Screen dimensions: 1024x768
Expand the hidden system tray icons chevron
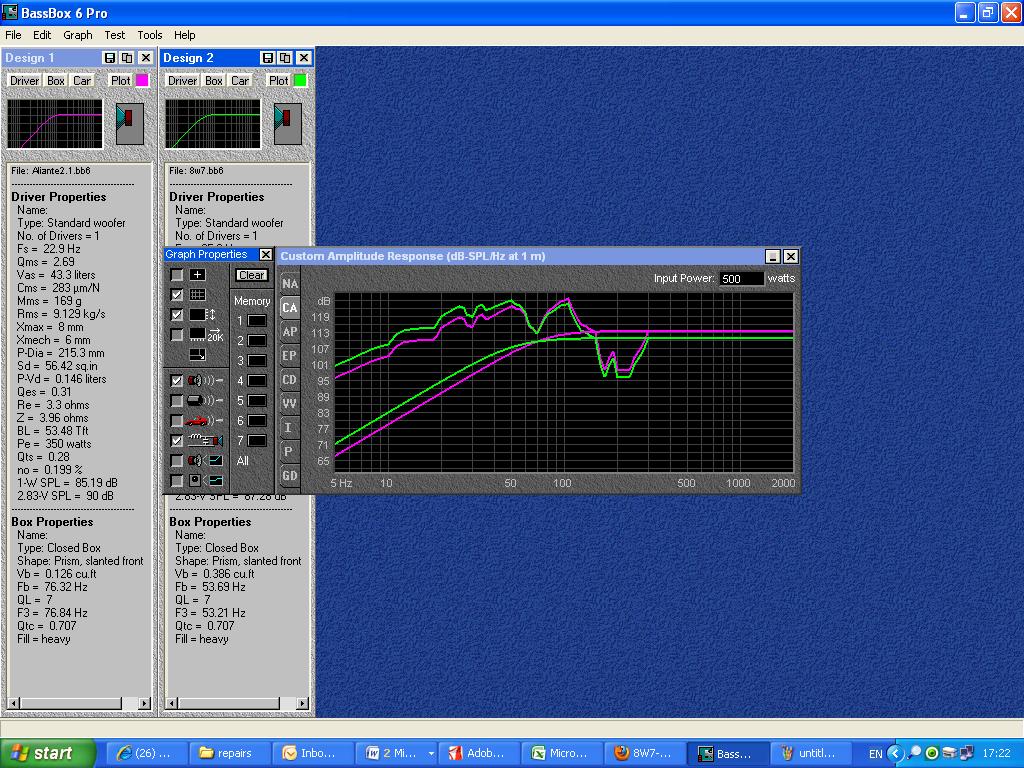click(x=895, y=754)
